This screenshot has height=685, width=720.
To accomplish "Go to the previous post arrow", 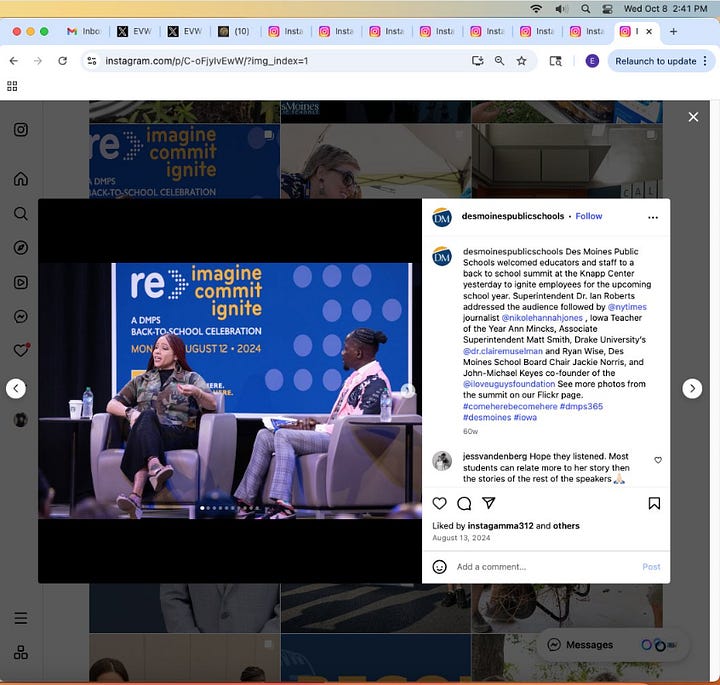I will click(x=16, y=389).
